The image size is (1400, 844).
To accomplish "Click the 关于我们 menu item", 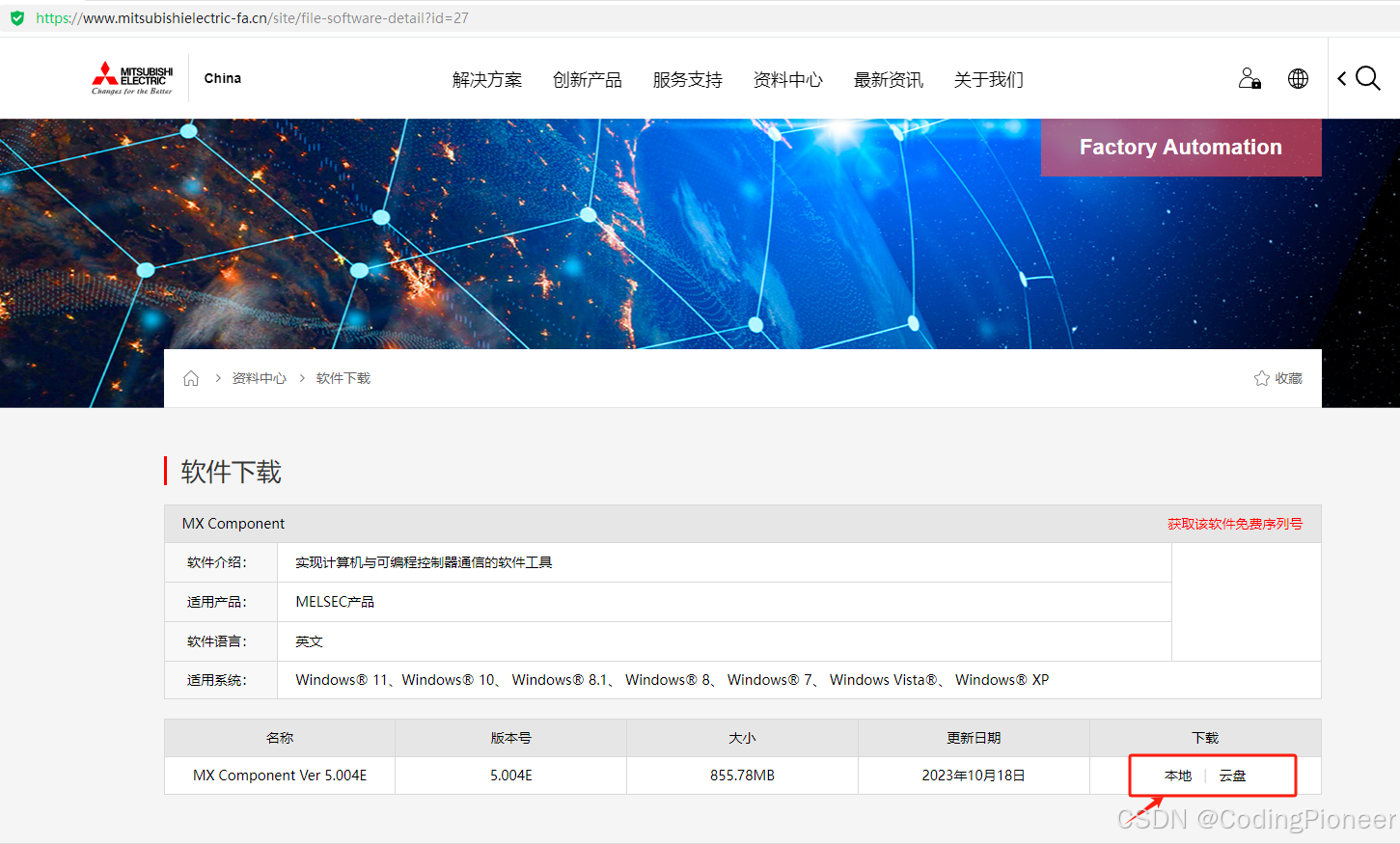I will coord(988,80).
